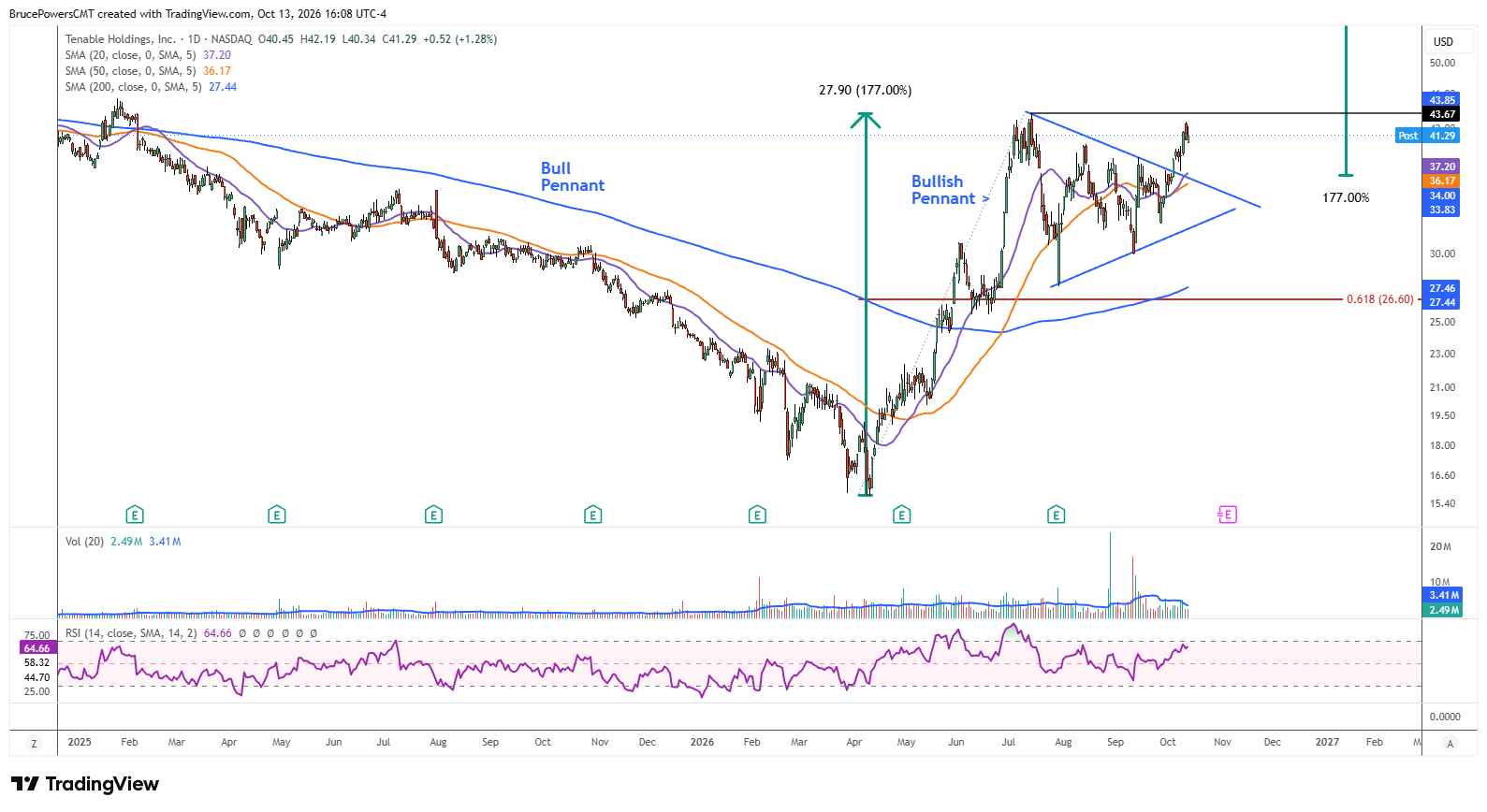Click the 27.46 price axis label
Image resolution: width=1487 pixels, height=812 pixels.
point(1442,288)
